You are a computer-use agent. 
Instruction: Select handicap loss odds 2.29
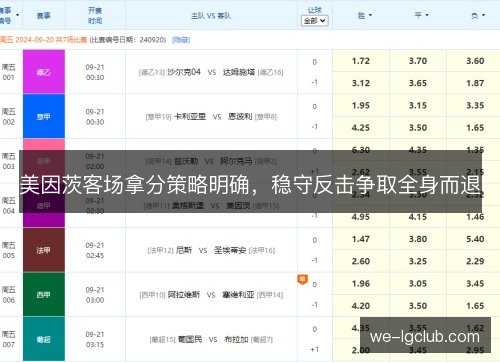tap(475, 261)
